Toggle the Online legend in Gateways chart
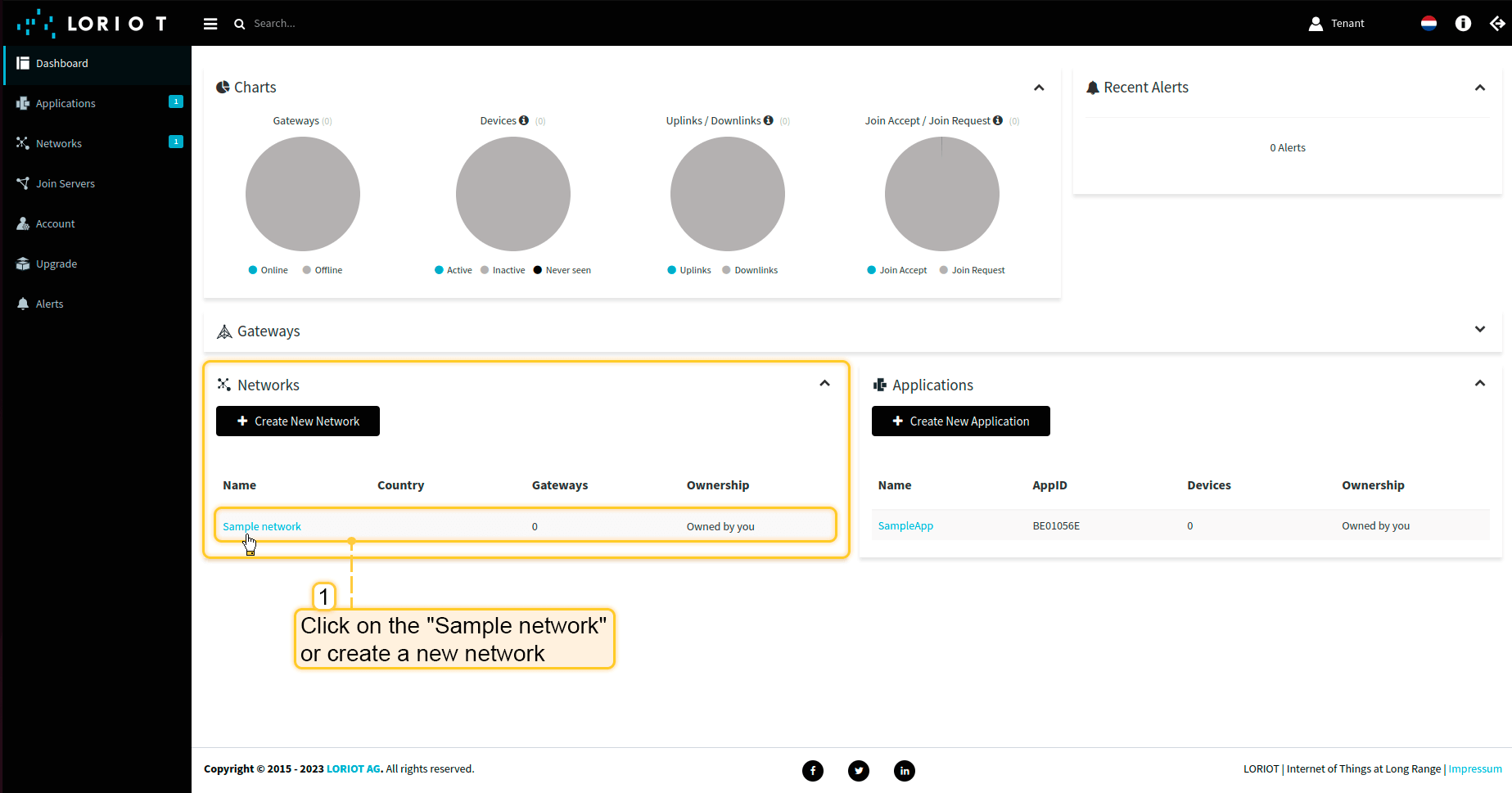Screen dimensions: 1512x793 tap(268, 270)
